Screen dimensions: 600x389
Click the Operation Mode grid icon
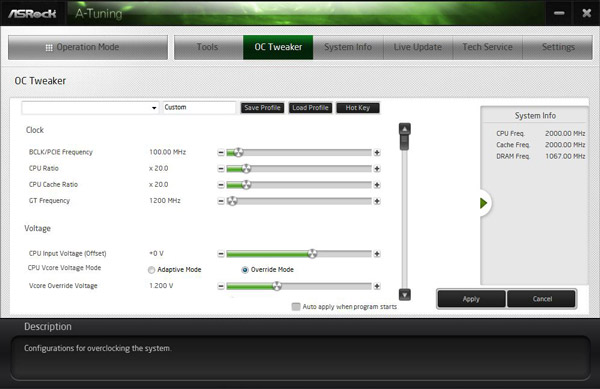pyautogui.click(x=49, y=47)
